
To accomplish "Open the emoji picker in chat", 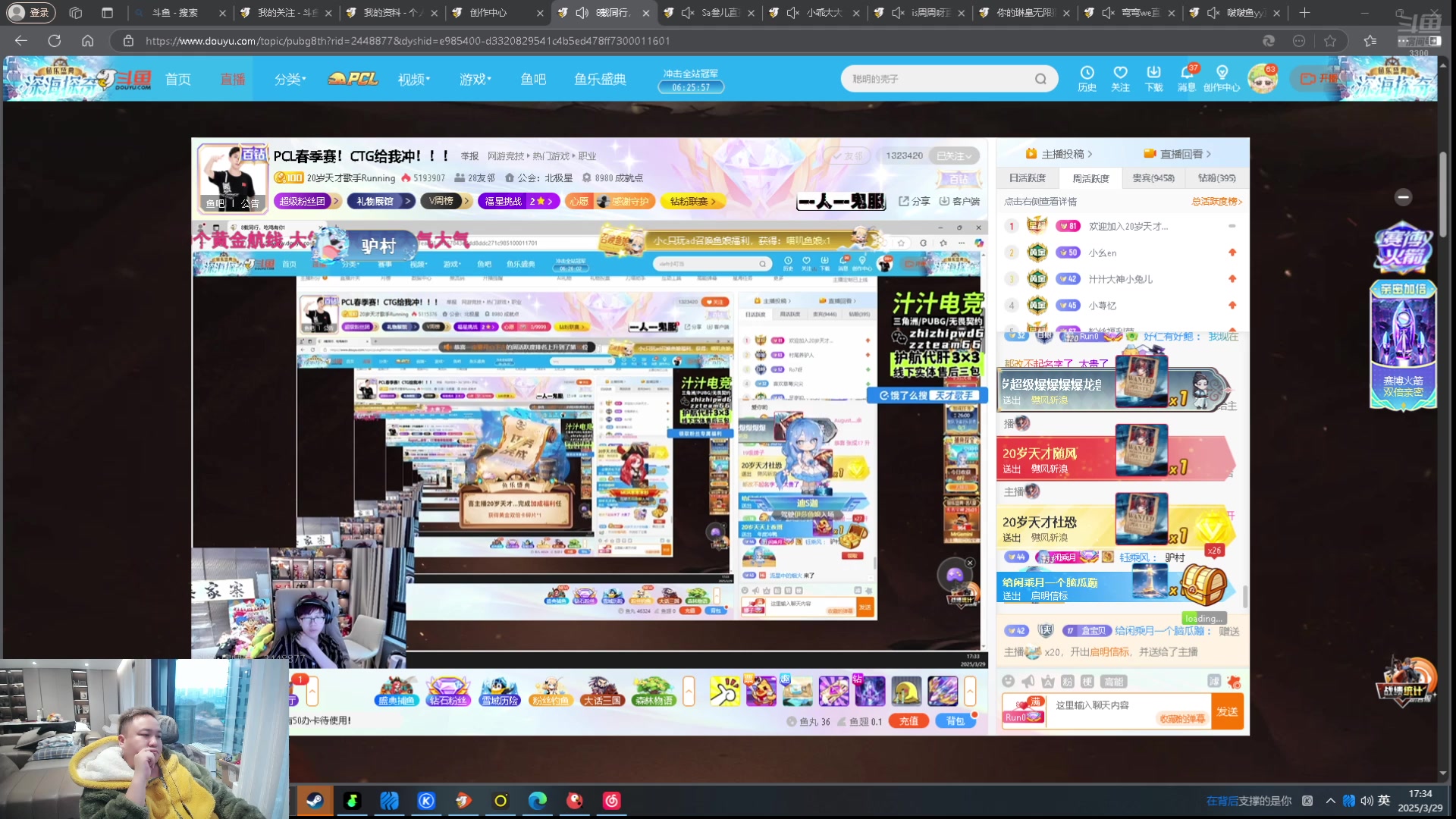I will click(x=1008, y=681).
